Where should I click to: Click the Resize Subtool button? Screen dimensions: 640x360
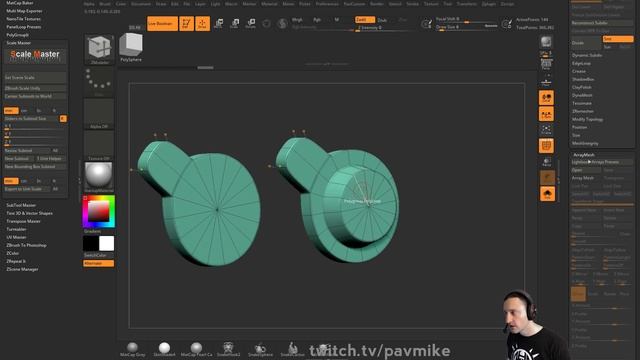coord(27,151)
